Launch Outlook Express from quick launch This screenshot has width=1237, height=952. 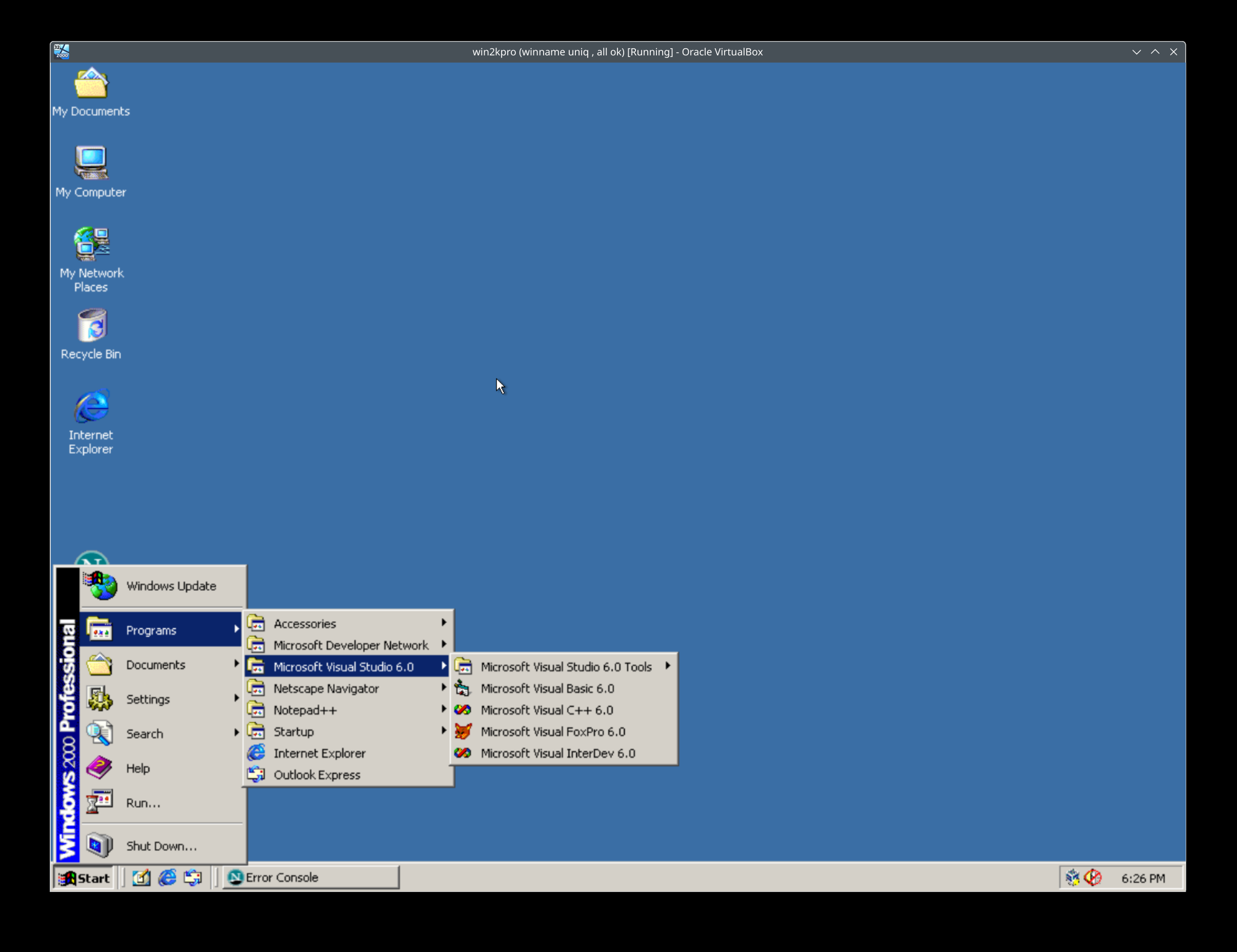pyautogui.click(x=192, y=877)
